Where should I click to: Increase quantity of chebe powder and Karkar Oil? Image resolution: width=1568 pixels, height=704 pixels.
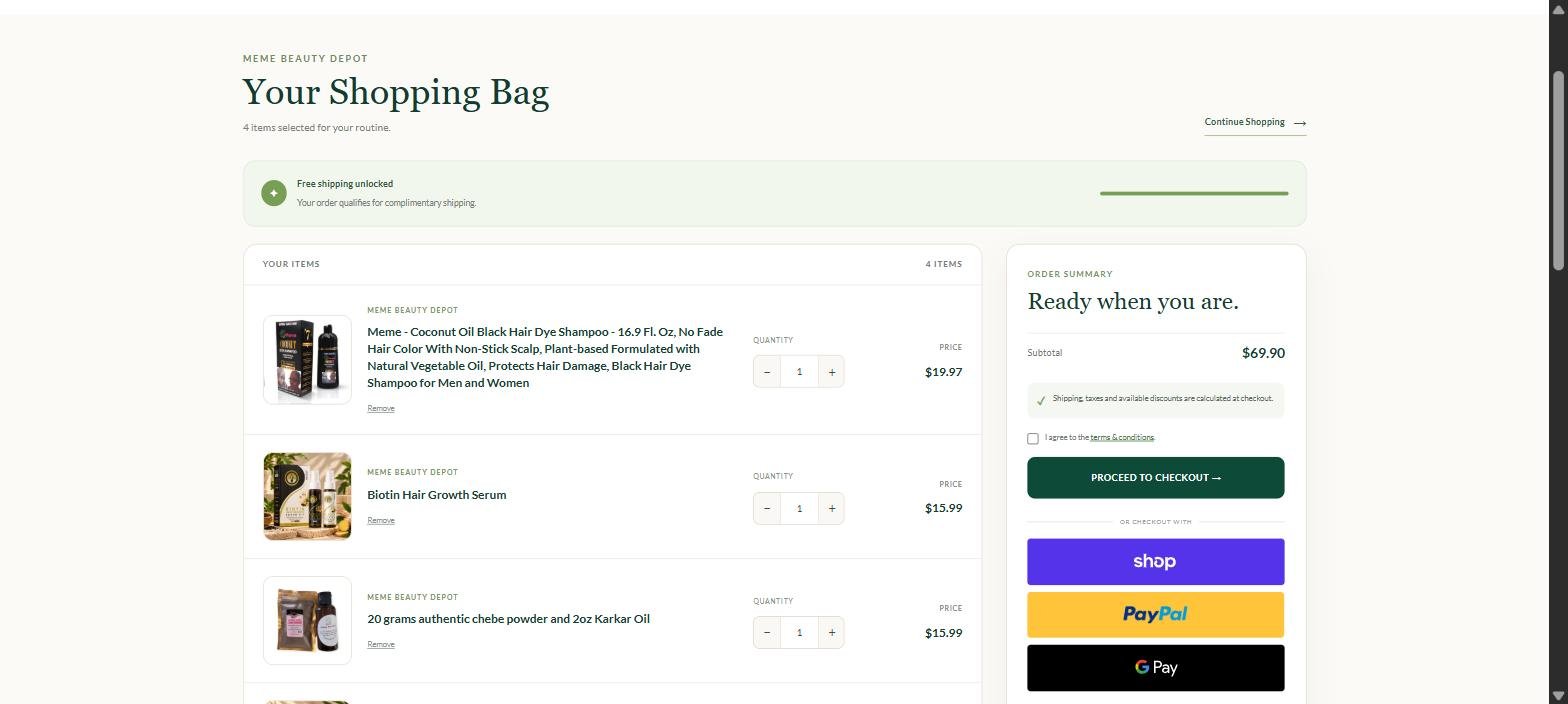tap(831, 632)
